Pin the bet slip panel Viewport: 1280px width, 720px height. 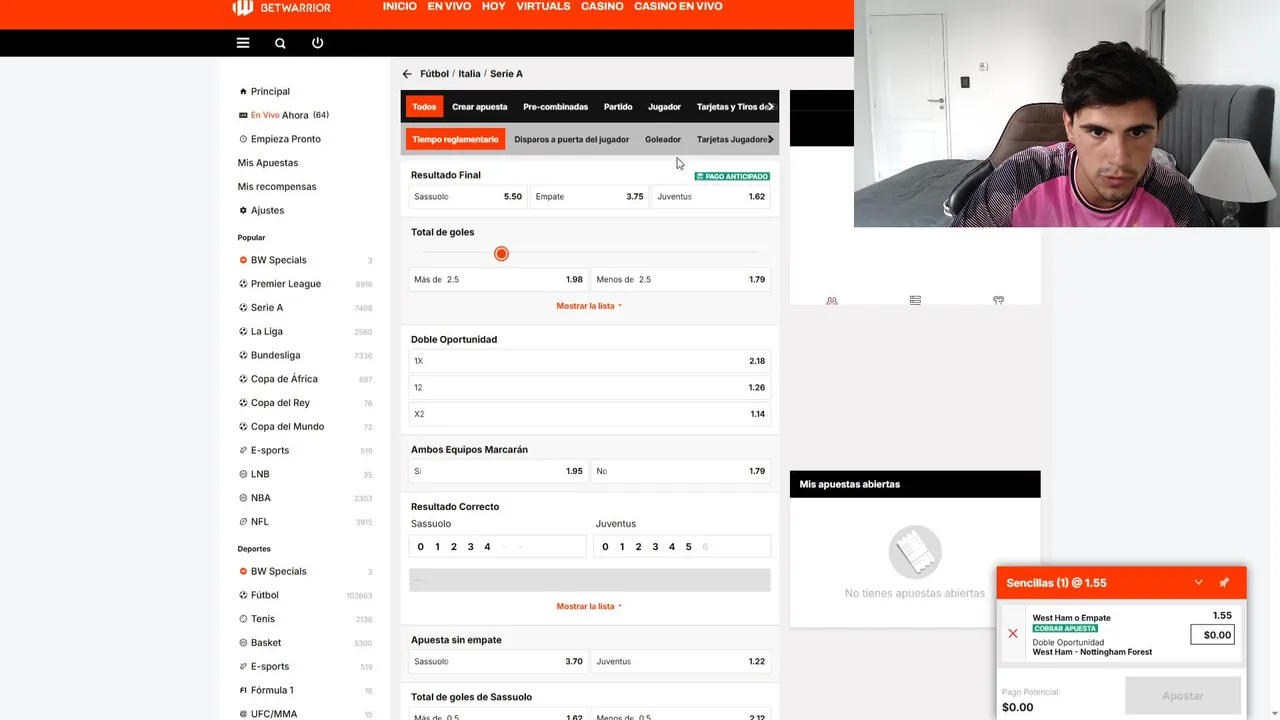pos(1224,583)
